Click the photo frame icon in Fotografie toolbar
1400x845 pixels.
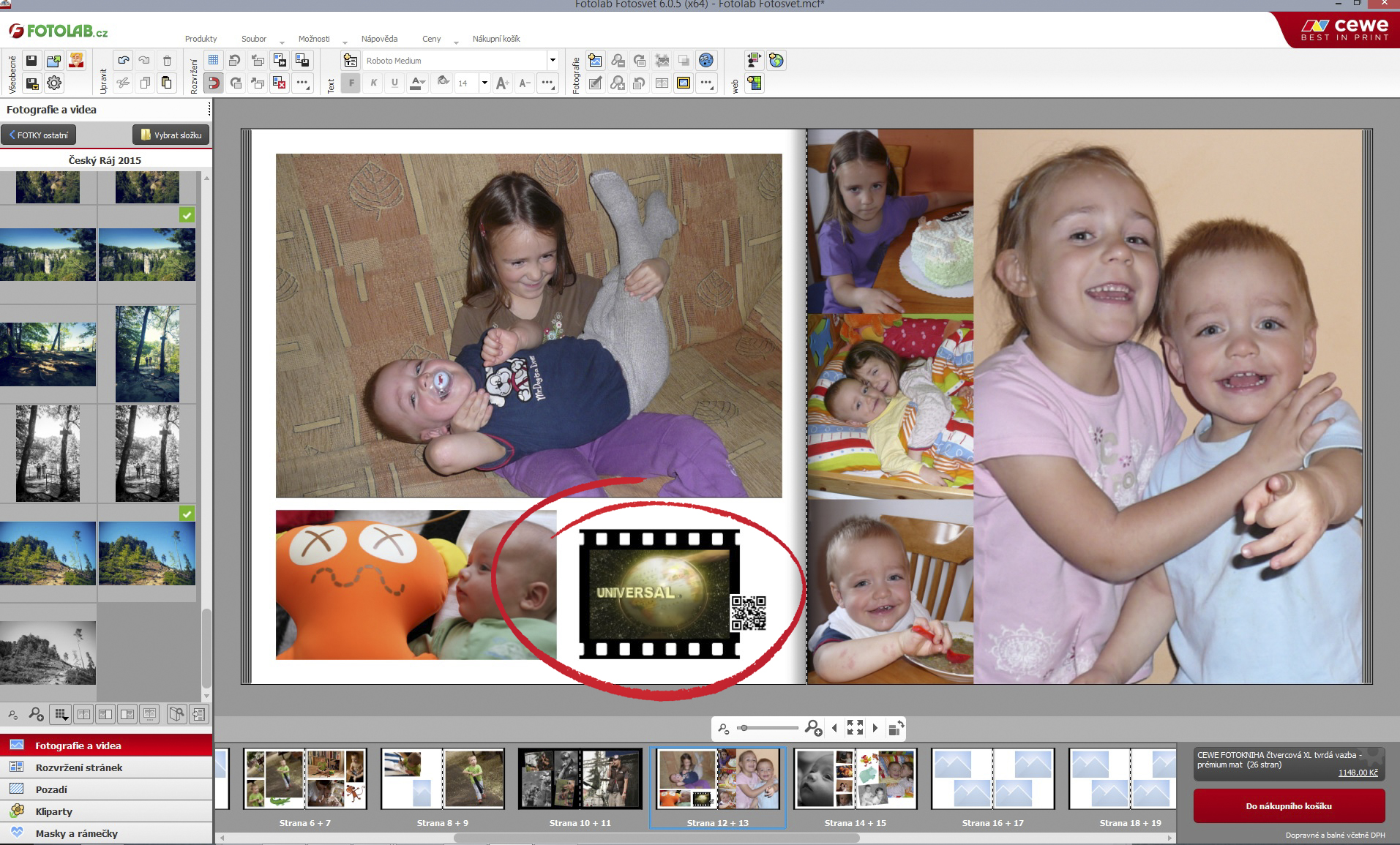coord(684,83)
